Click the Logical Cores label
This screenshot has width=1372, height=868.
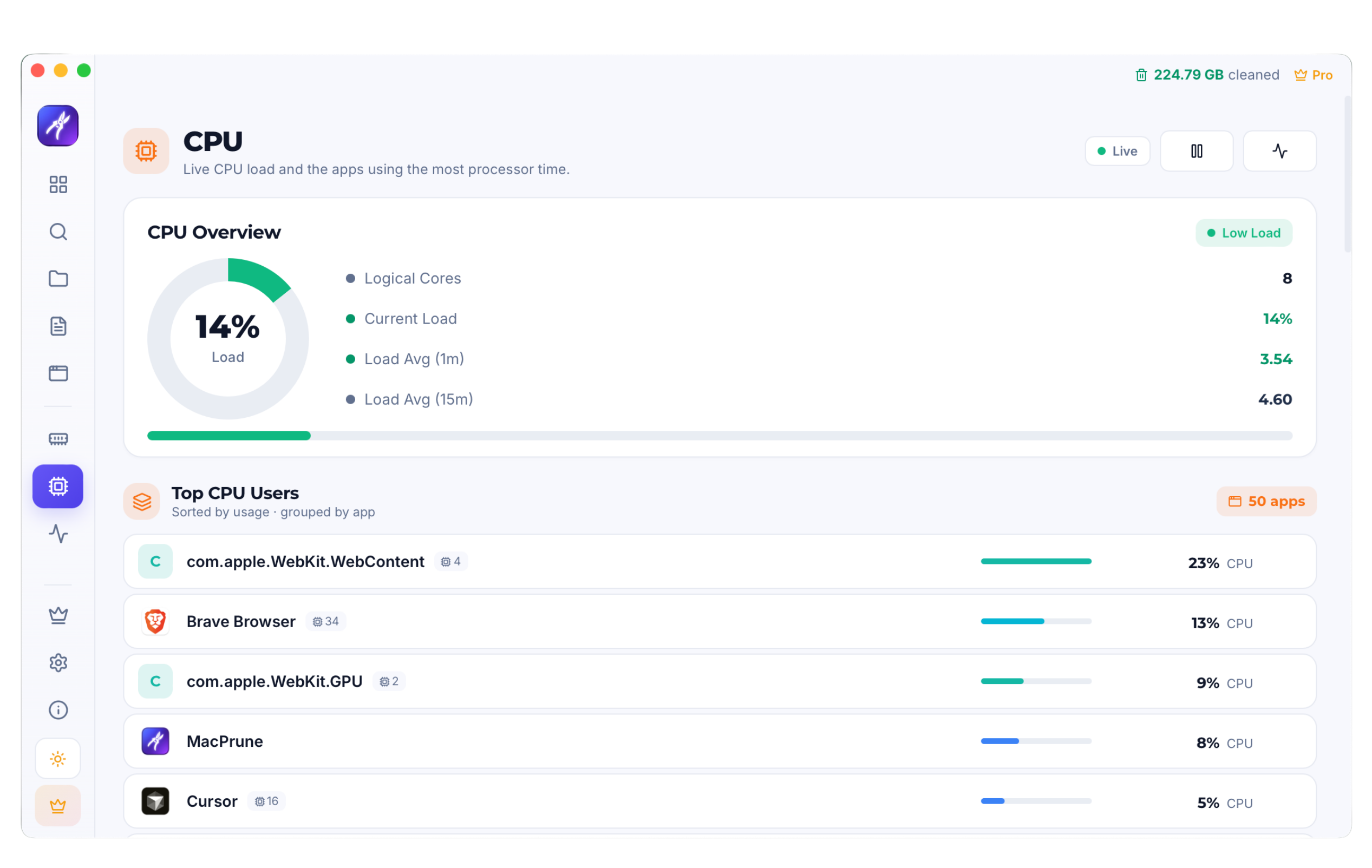click(413, 279)
